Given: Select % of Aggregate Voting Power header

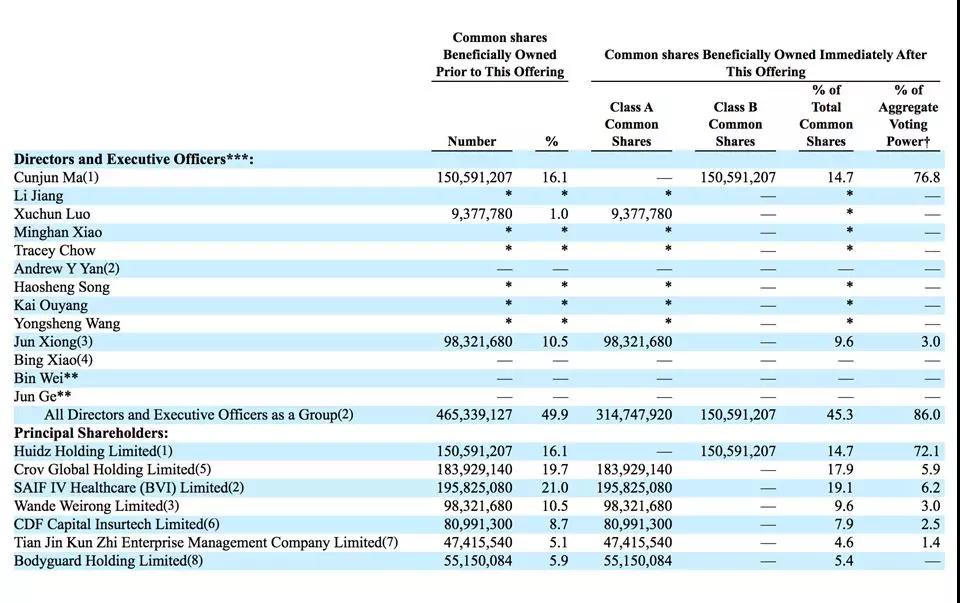Looking at the screenshot, I should 909,116.
